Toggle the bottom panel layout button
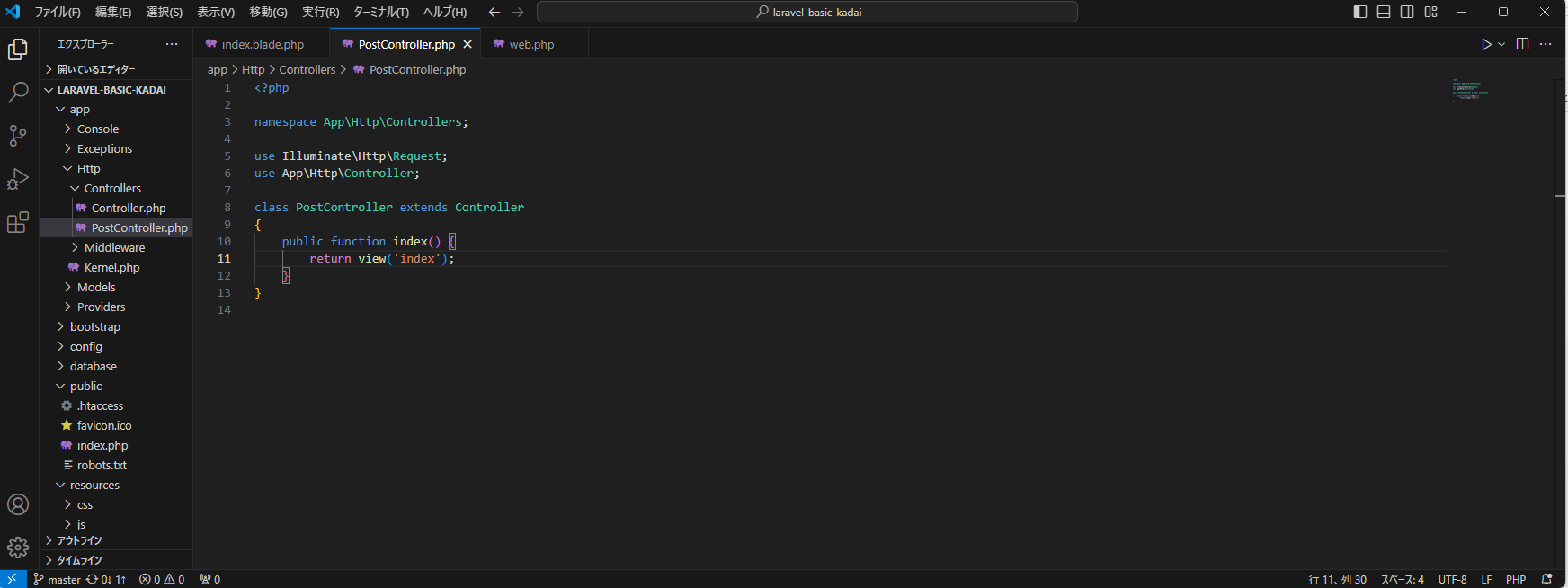The height and width of the screenshot is (588, 1568). (1384, 12)
